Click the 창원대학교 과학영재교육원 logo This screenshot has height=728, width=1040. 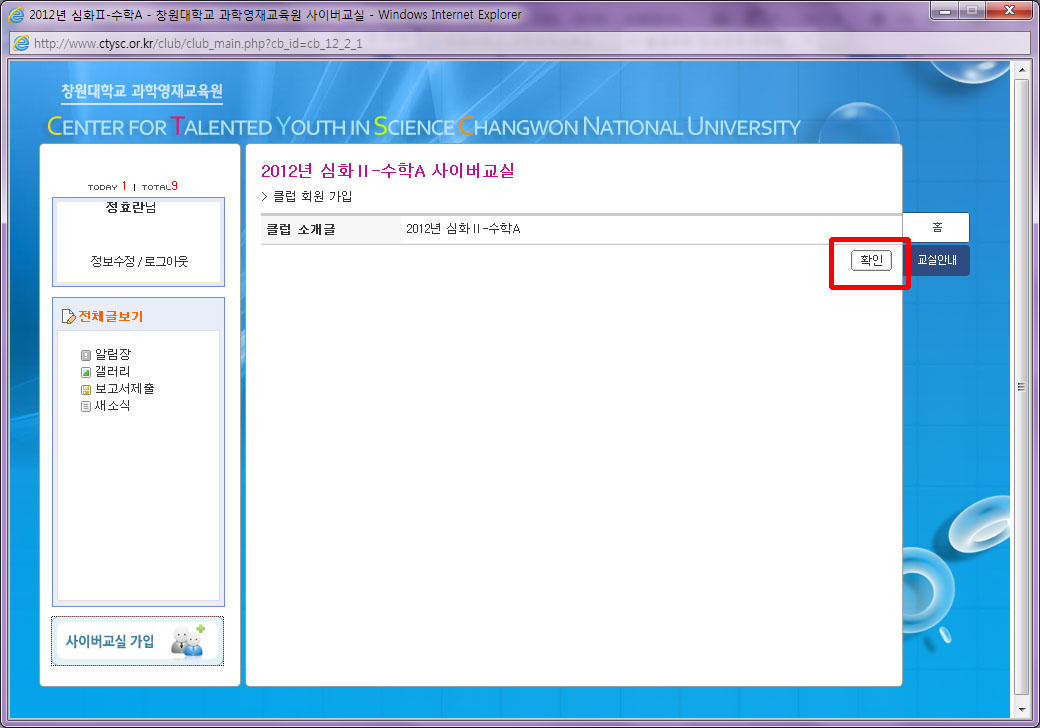tap(141, 92)
